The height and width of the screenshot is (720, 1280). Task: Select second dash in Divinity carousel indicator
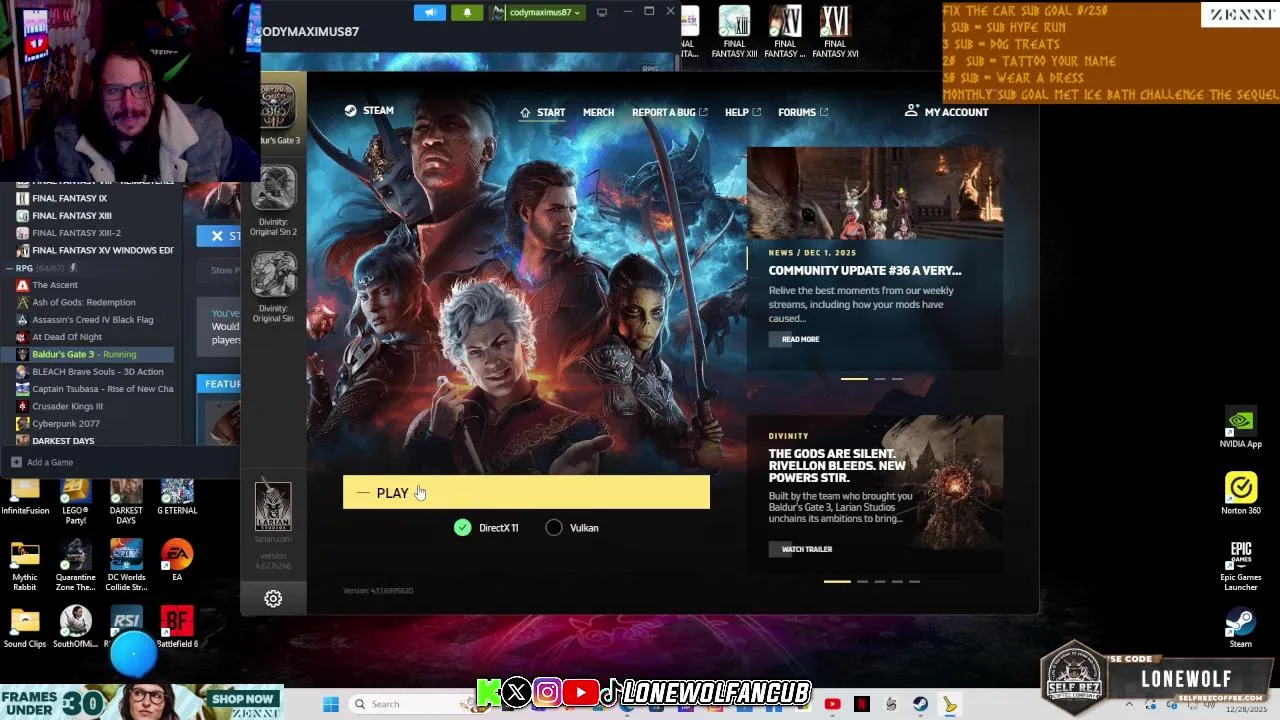pyautogui.click(x=862, y=581)
